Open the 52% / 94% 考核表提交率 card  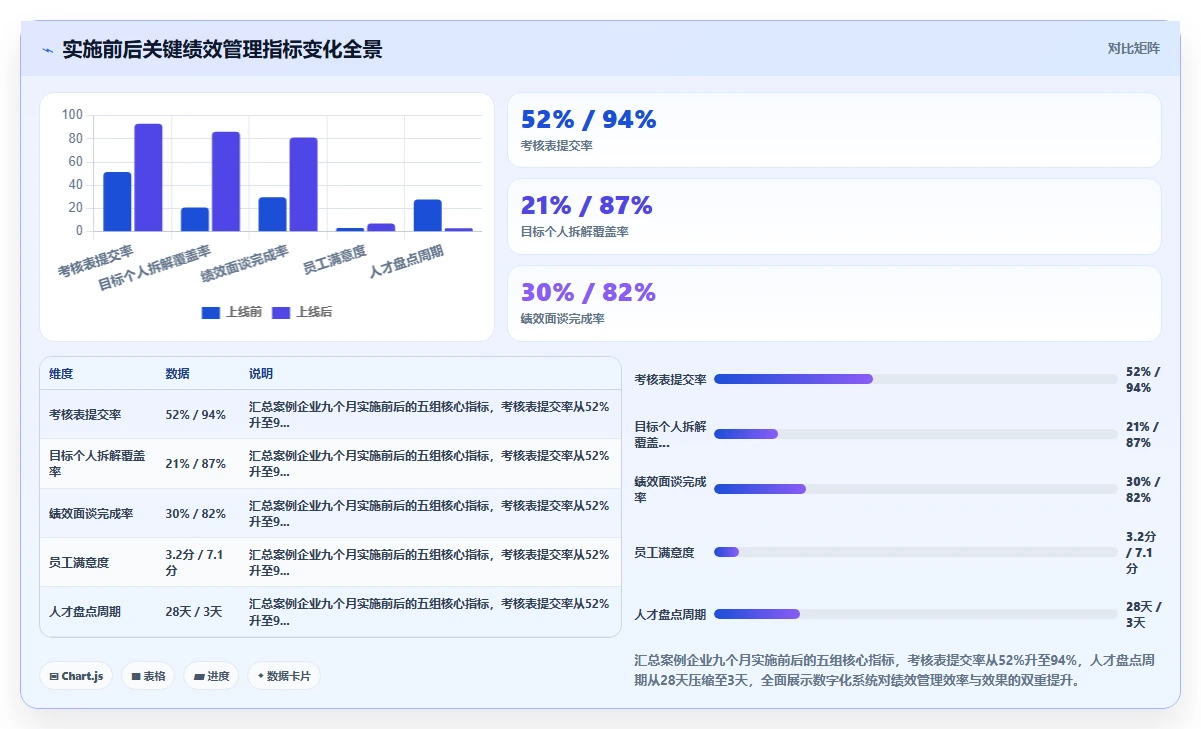click(x=834, y=130)
